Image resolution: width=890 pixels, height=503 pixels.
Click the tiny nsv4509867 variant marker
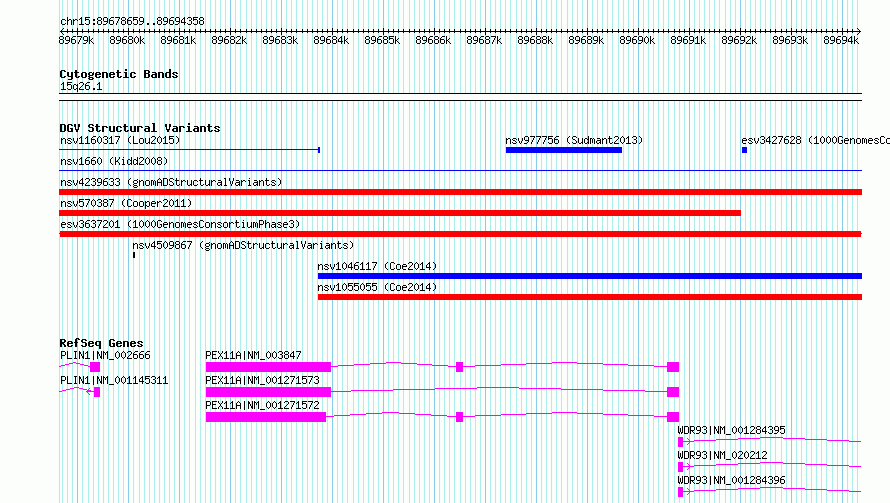[134, 255]
